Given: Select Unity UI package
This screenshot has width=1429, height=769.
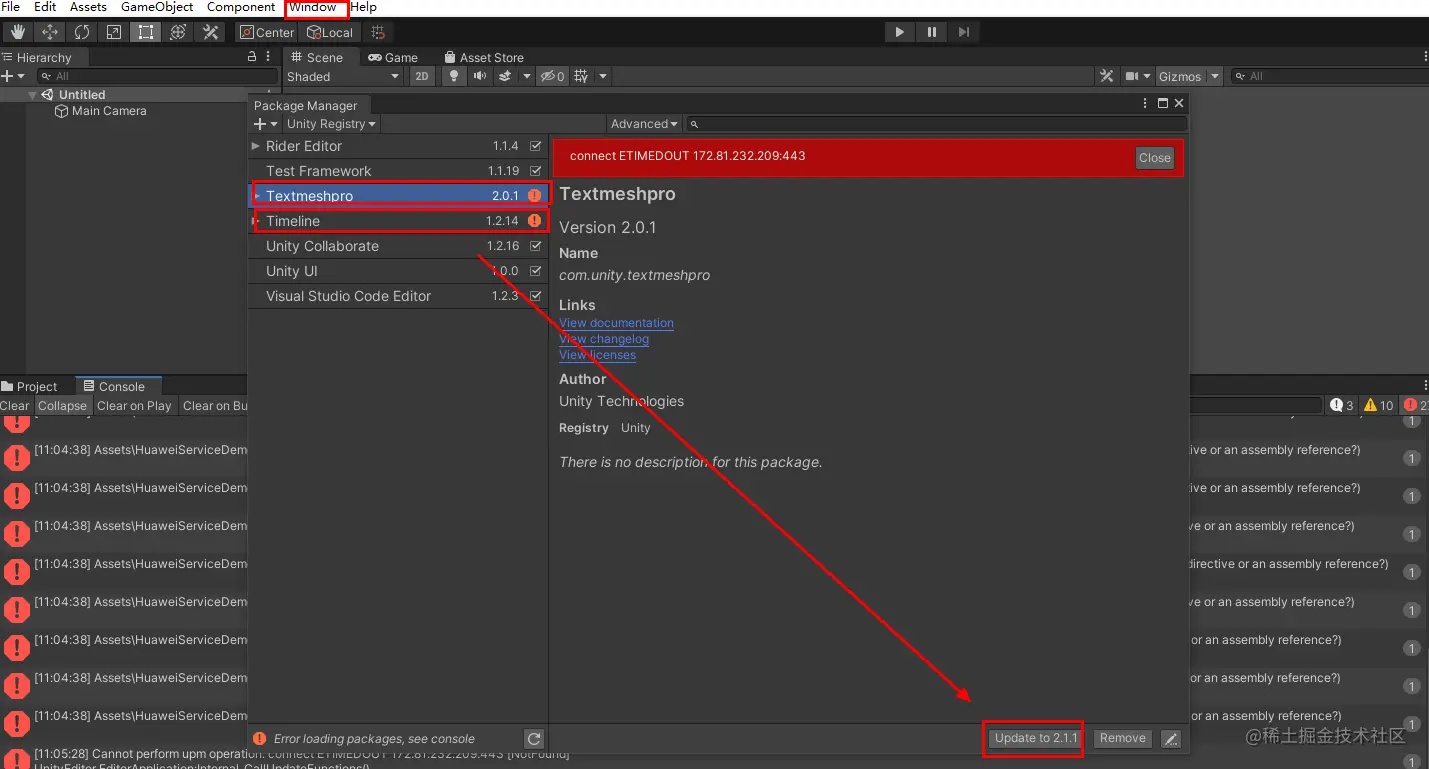Looking at the screenshot, I should [398, 271].
